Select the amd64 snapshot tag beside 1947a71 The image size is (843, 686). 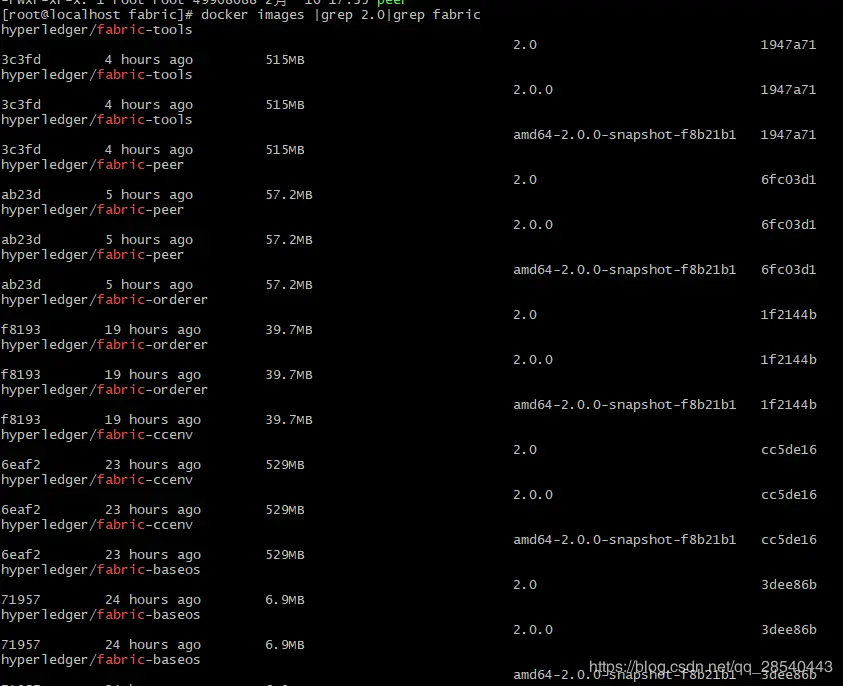(625, 135)
